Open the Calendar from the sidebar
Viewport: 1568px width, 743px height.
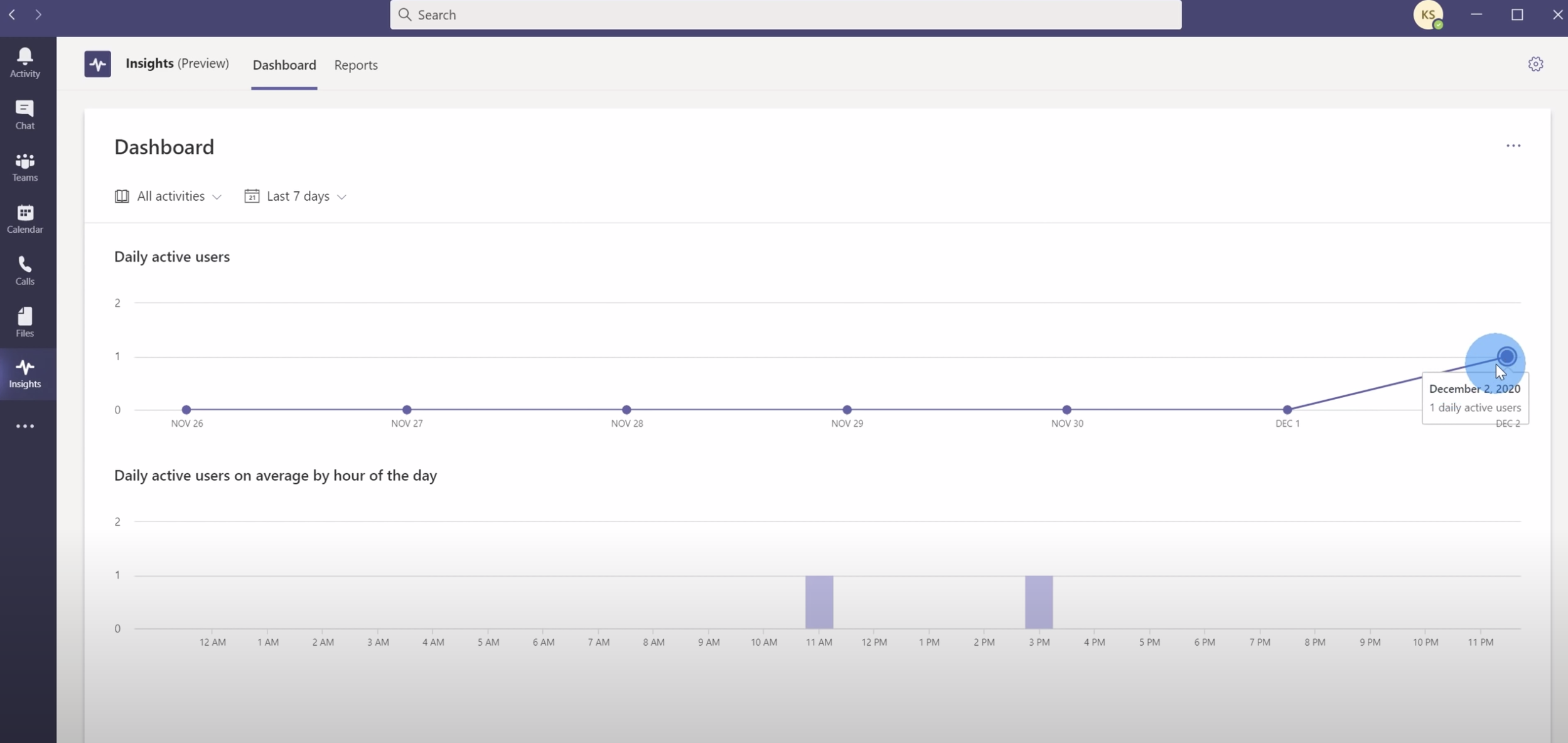point(24,218)
